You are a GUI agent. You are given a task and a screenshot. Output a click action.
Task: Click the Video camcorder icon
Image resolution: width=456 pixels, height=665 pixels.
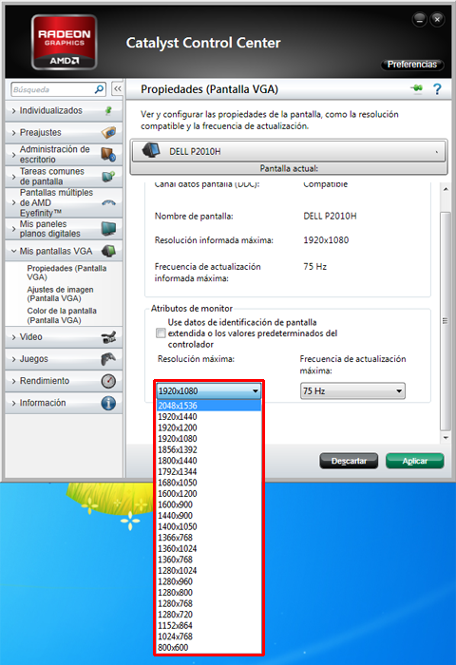click(x=109, y=337)
